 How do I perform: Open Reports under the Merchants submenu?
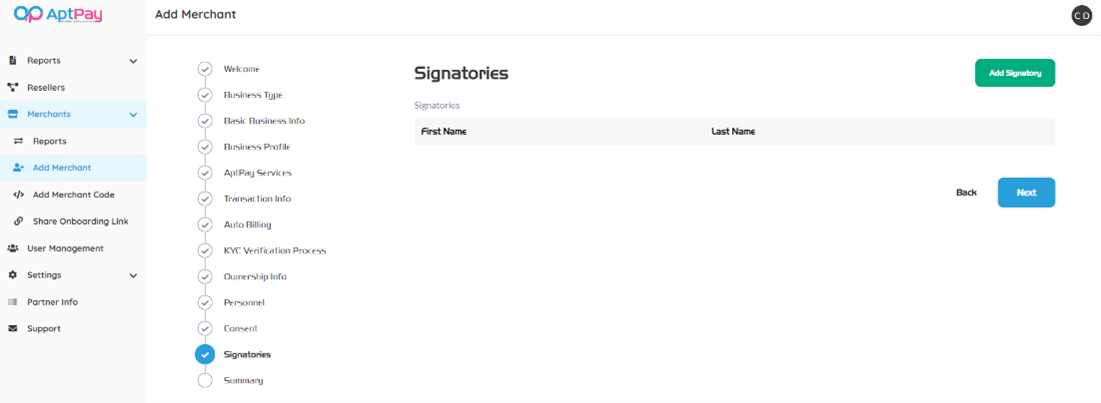pos(49,141)
